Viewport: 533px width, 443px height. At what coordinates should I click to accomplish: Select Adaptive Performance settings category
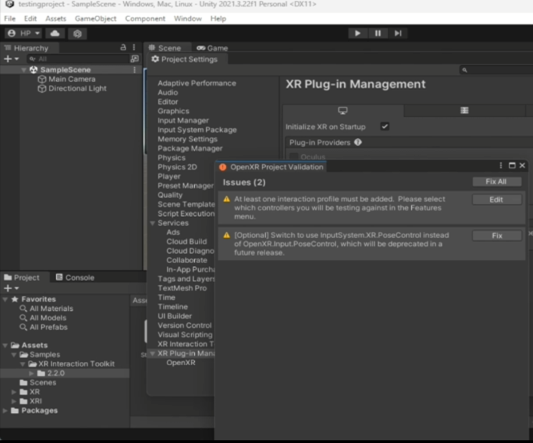(x=197, y=83)
